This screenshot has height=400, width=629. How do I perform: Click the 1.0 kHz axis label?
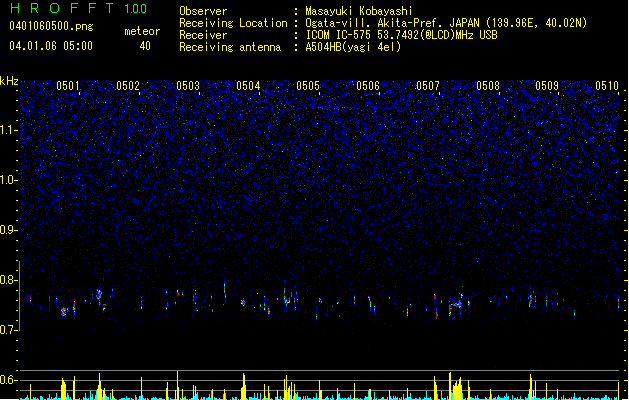(x=8, y=180)
